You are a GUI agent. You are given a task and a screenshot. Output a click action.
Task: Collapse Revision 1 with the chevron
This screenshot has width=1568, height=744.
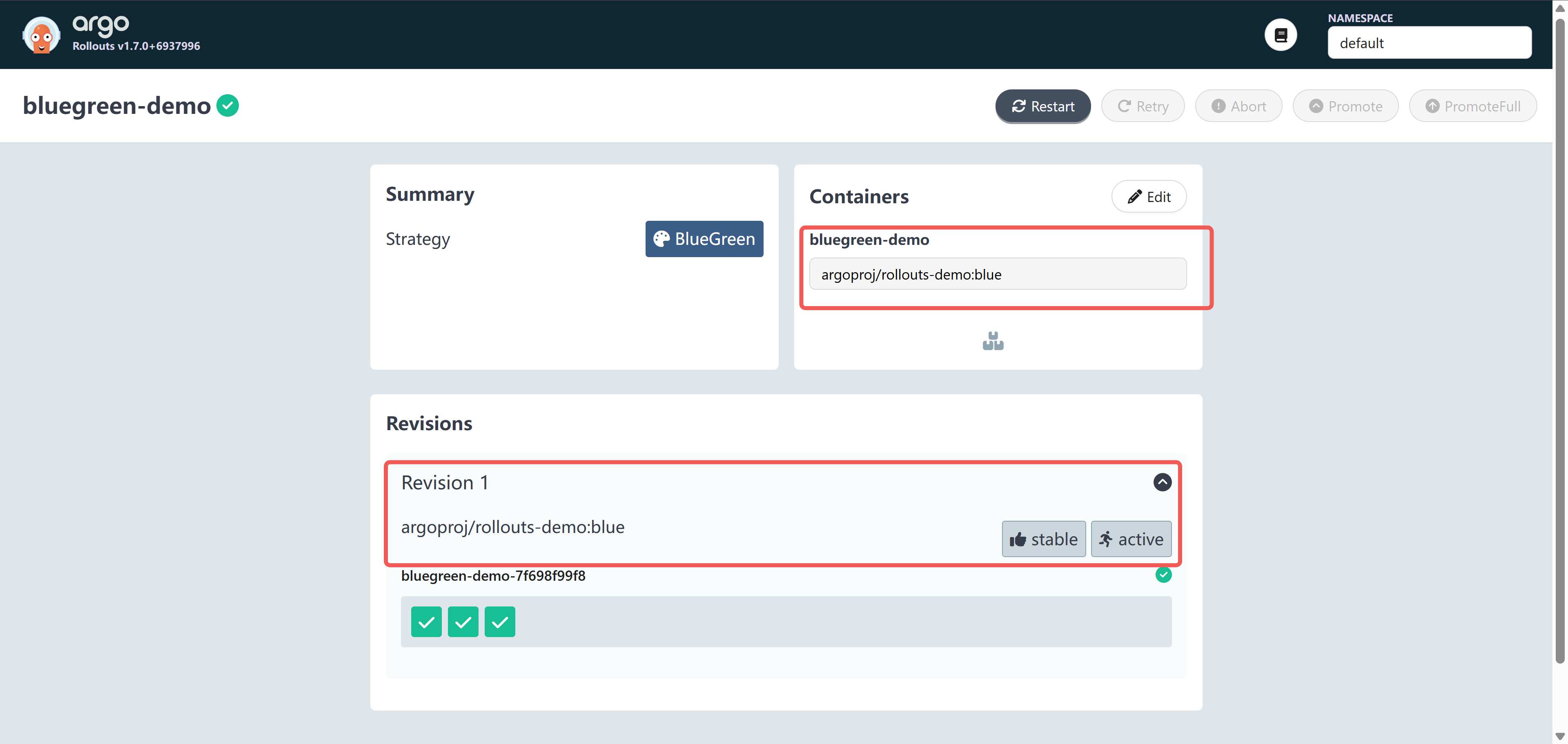1162,482
